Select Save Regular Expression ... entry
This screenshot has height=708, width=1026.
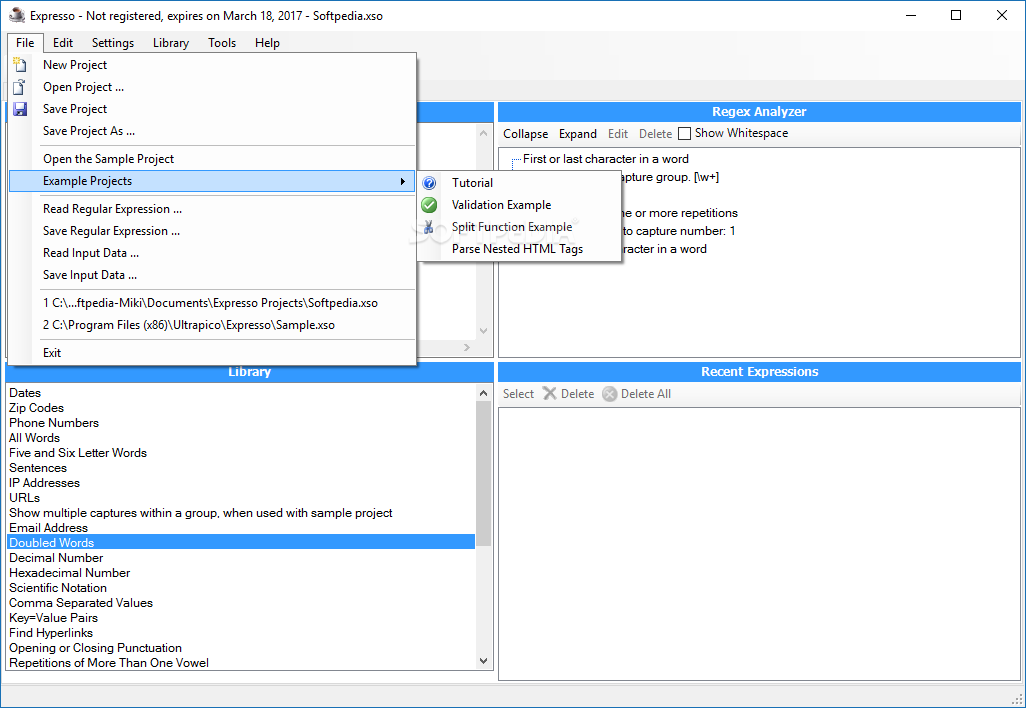[x=213, y=231]
